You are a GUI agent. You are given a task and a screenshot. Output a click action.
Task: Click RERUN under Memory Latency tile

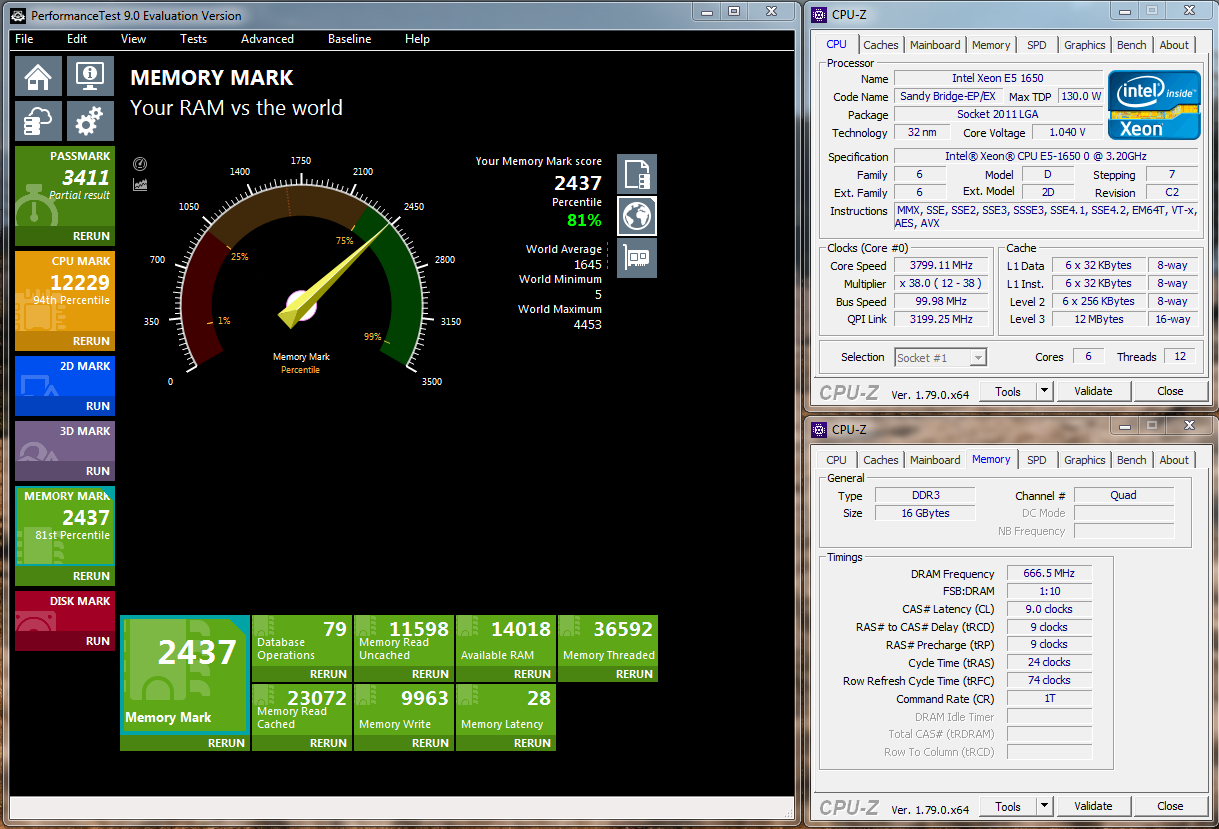pos(532,743)
